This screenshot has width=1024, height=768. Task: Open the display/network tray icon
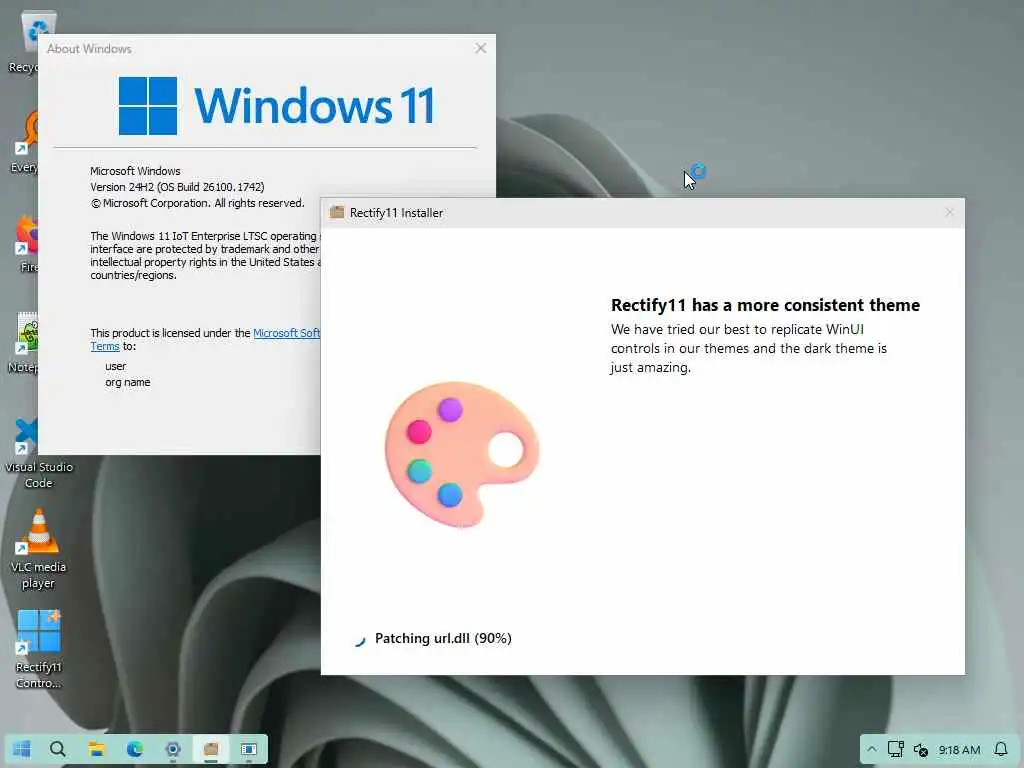[x=895, y=749]
